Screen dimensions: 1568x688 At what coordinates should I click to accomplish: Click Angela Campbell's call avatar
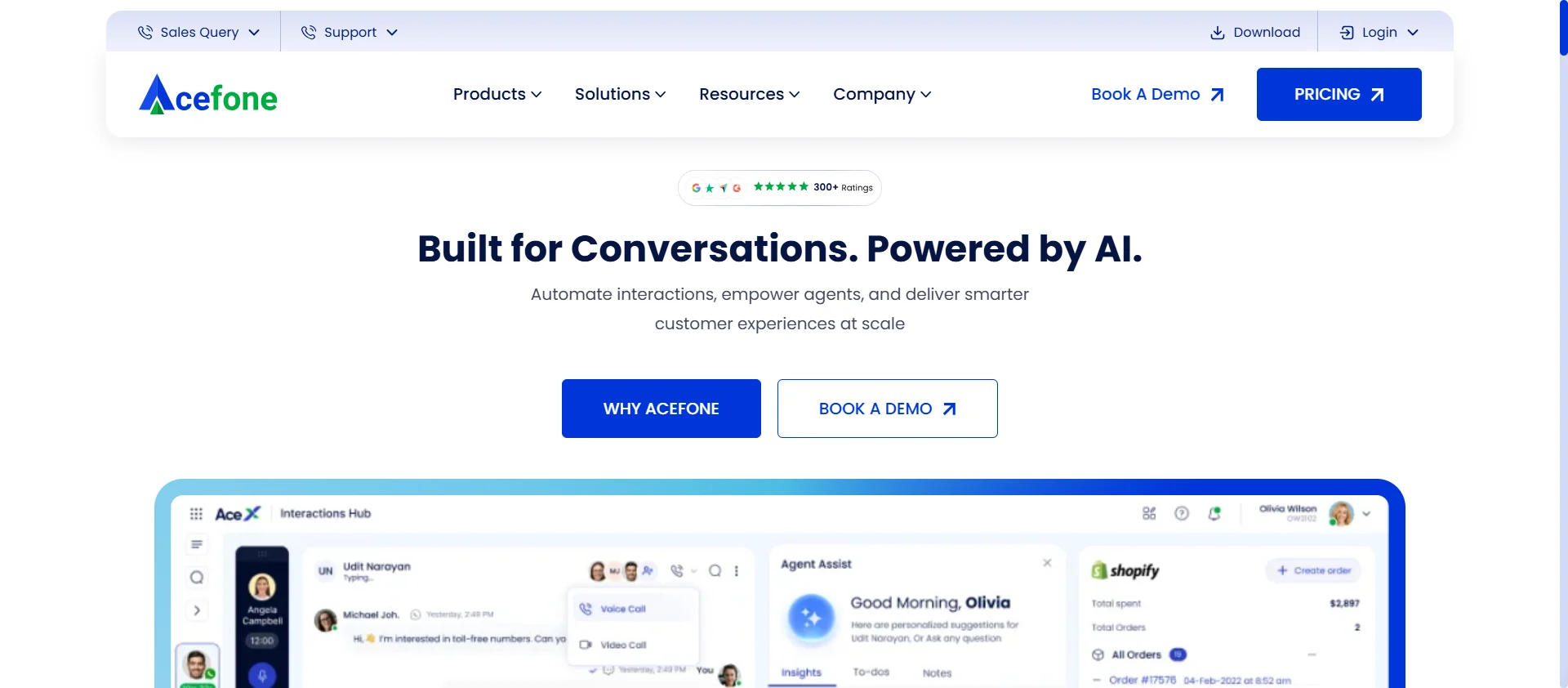click(x=262, y=587)
